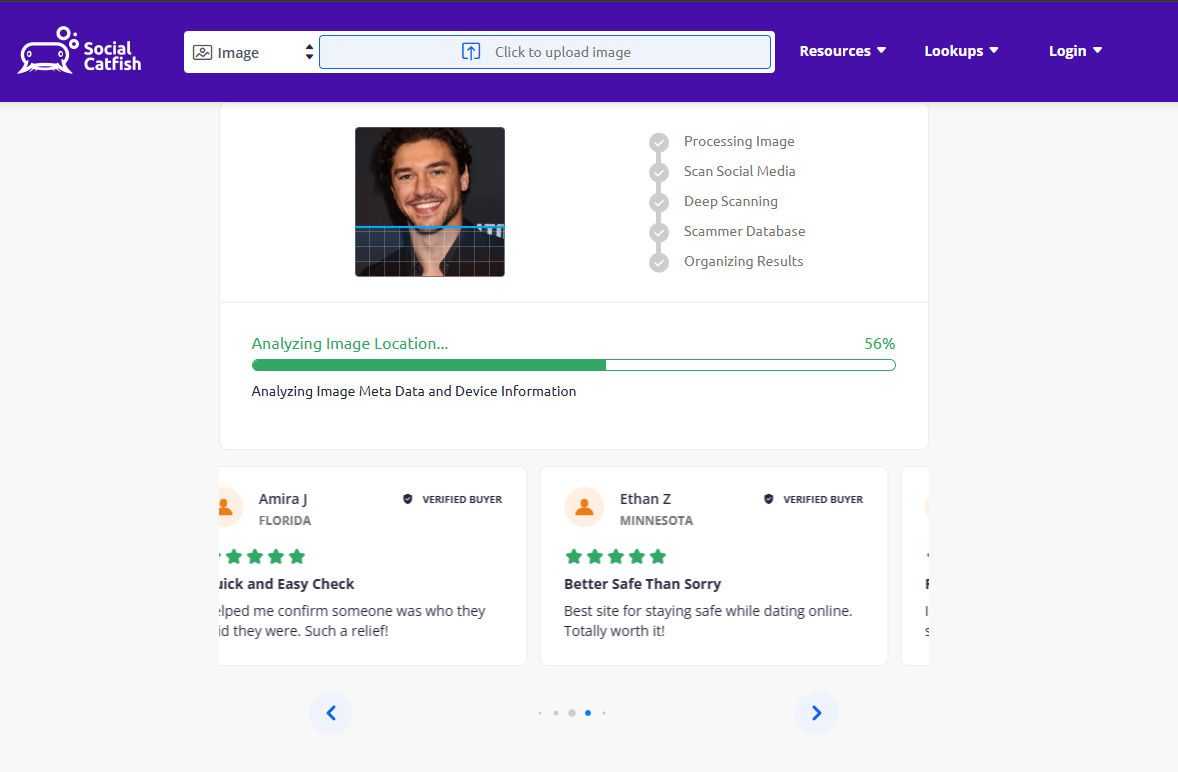Click the shield icon next to Ethan's Verified Buyer
Viewport: 1178px width, 772px height.
(x=769, y=499)
